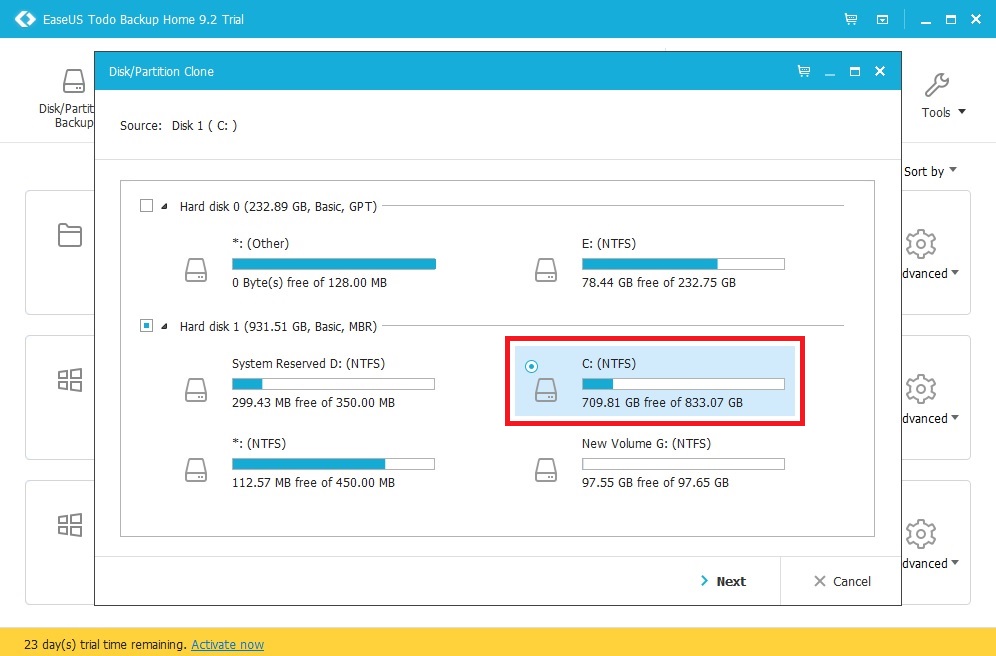This screenshot has width=996, height=656.
Task: Click the 'C: (NTFS)' partition label
Action: pos(609,364)
